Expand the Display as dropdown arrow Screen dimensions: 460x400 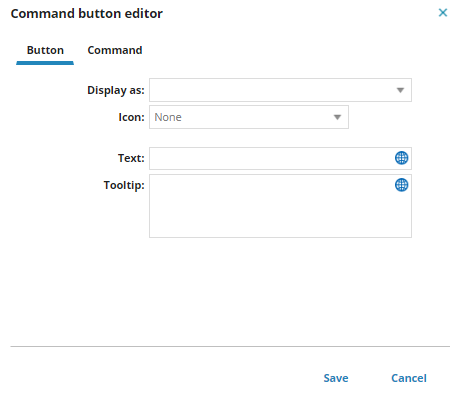coord(400,90)
